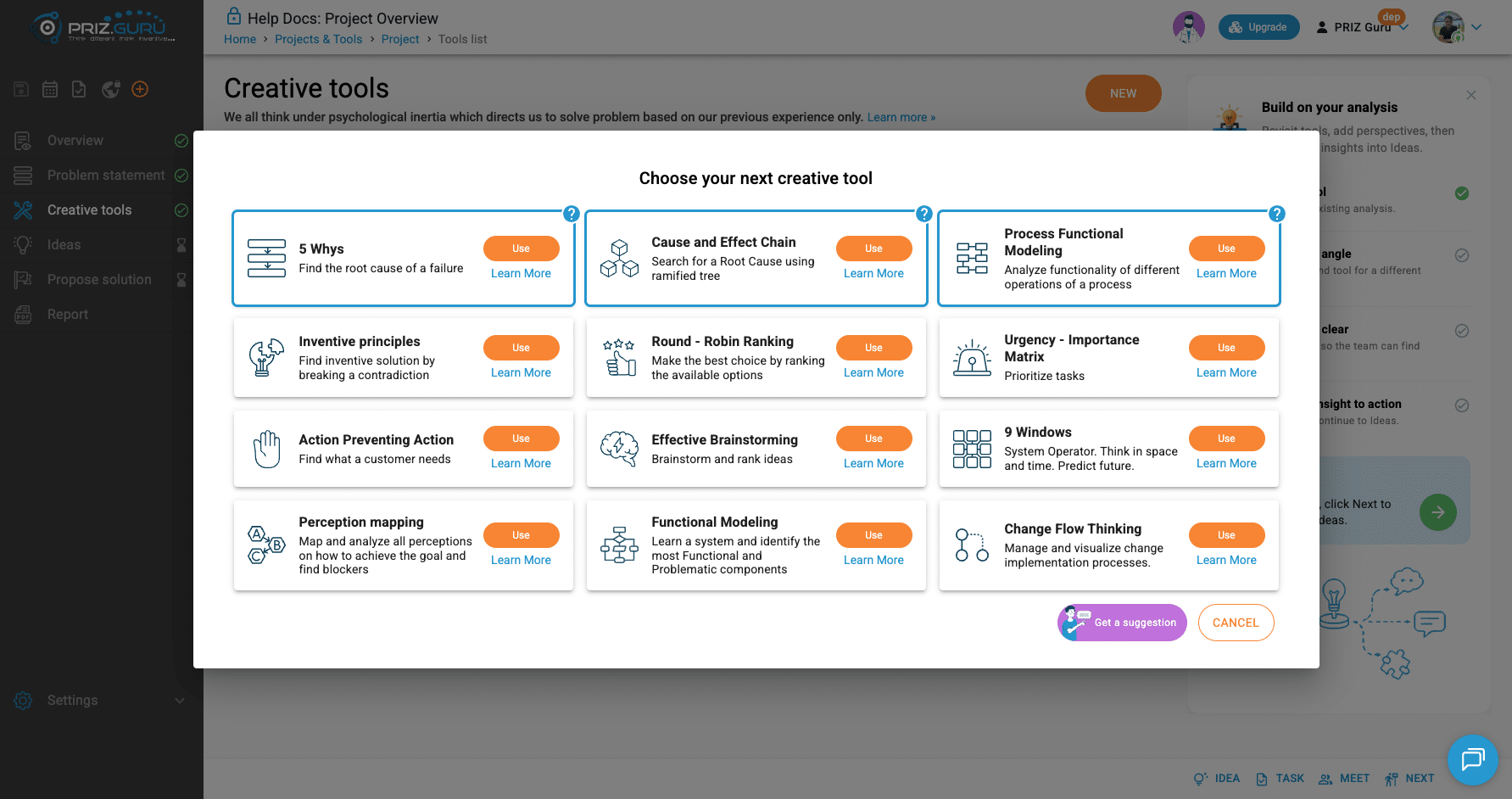
Task: Click the 9 Windows grid icon
Action: (972, 449)
